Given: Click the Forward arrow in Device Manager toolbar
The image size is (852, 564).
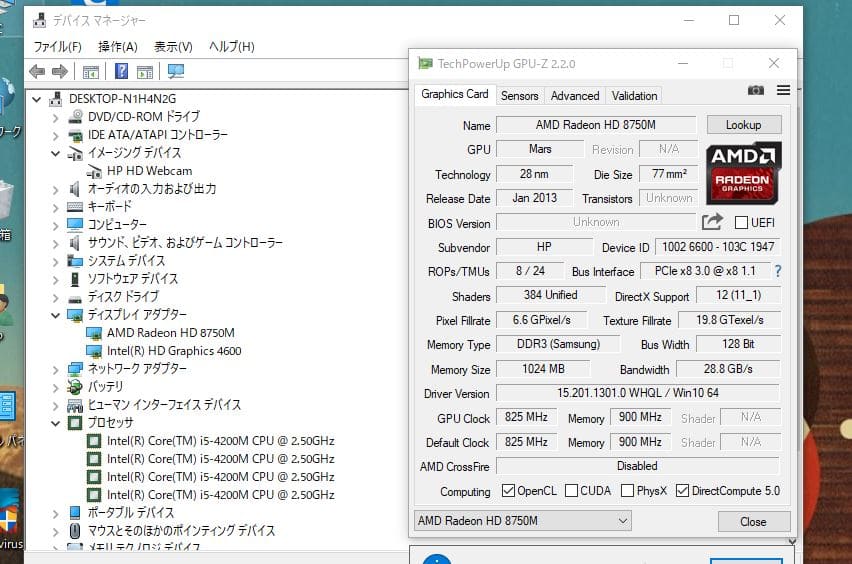Looking at the screenshot, I should (x=60, y=71).
